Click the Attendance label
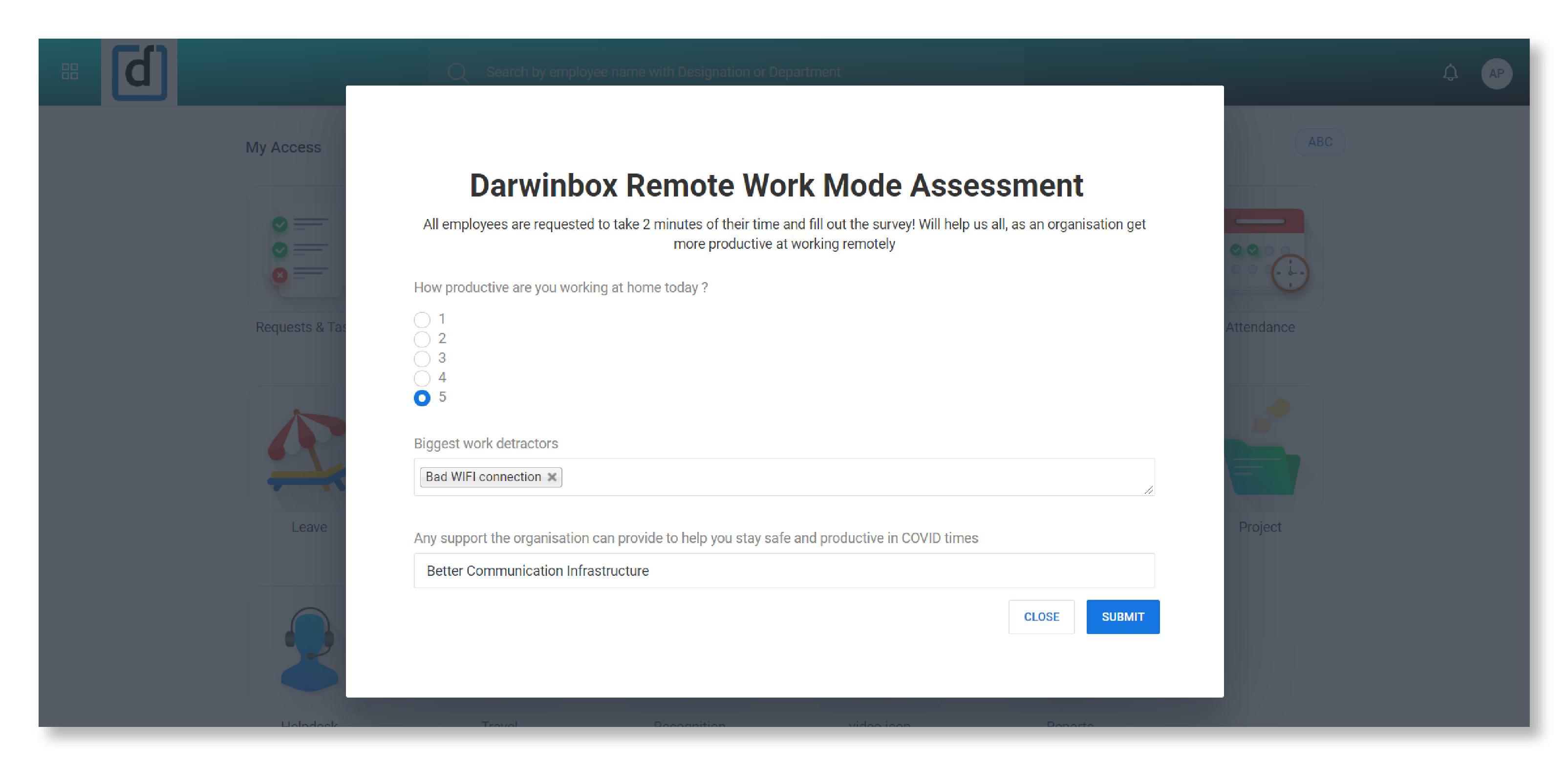The image size is (1568, 766). tap(1260, 327)
